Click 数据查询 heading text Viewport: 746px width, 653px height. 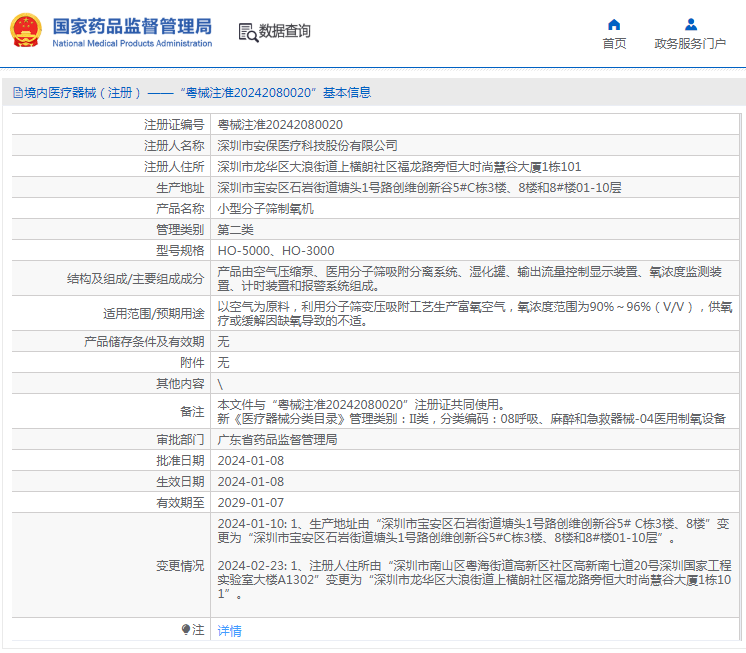tap(285, 31)
